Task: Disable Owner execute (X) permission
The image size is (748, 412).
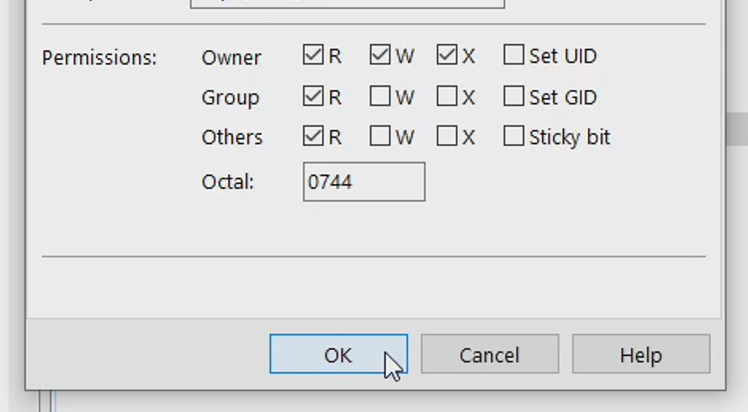Action: coord(447,56)
